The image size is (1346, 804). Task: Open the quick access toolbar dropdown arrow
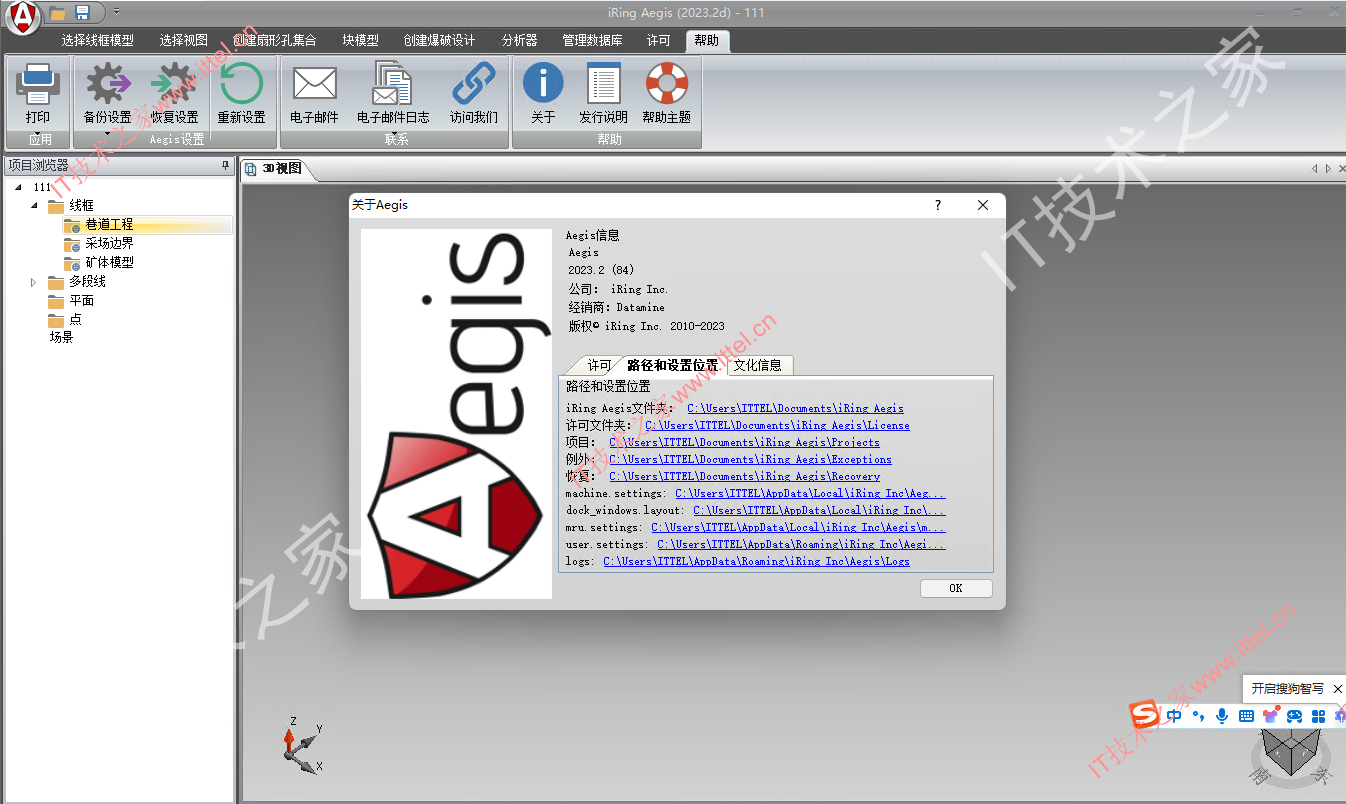tap(116, 12)
